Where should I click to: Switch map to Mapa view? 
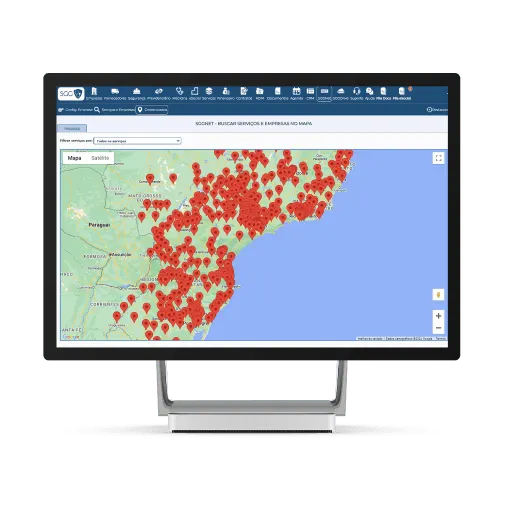coord(74,158)
